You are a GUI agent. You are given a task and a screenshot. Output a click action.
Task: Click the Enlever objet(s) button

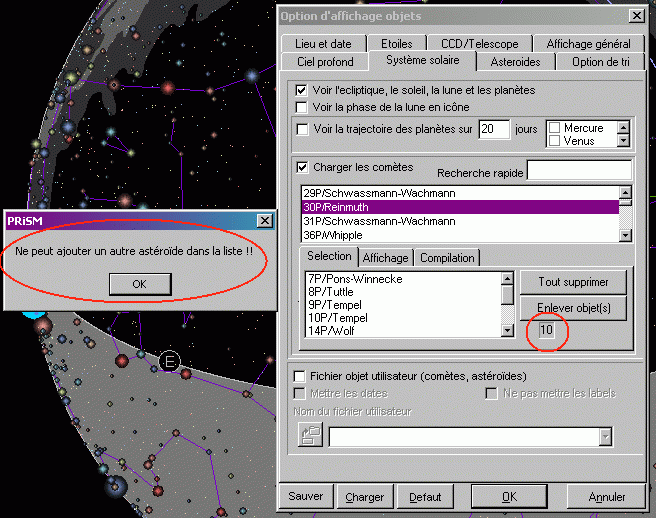[568, 306]
